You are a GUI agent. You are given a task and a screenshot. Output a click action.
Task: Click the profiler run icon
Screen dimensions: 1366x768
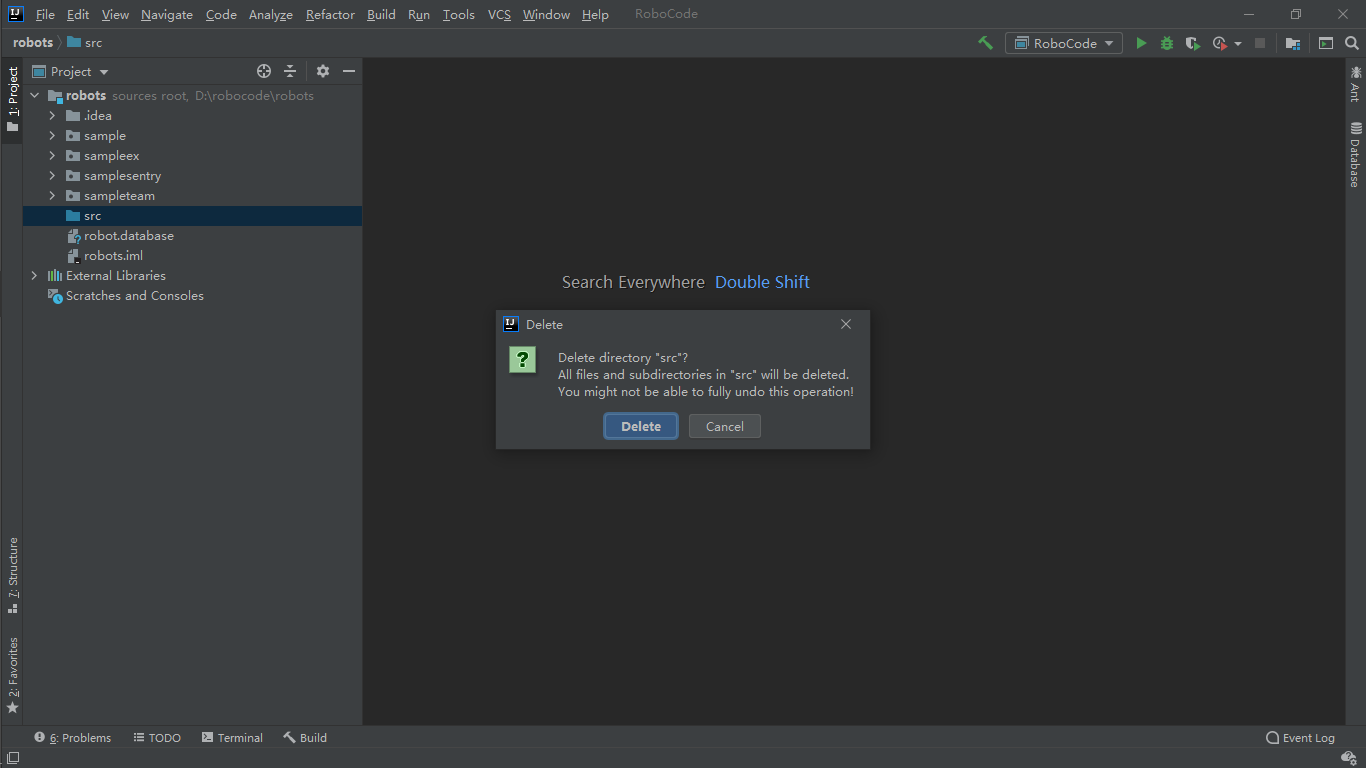[x=1219, y=43]
